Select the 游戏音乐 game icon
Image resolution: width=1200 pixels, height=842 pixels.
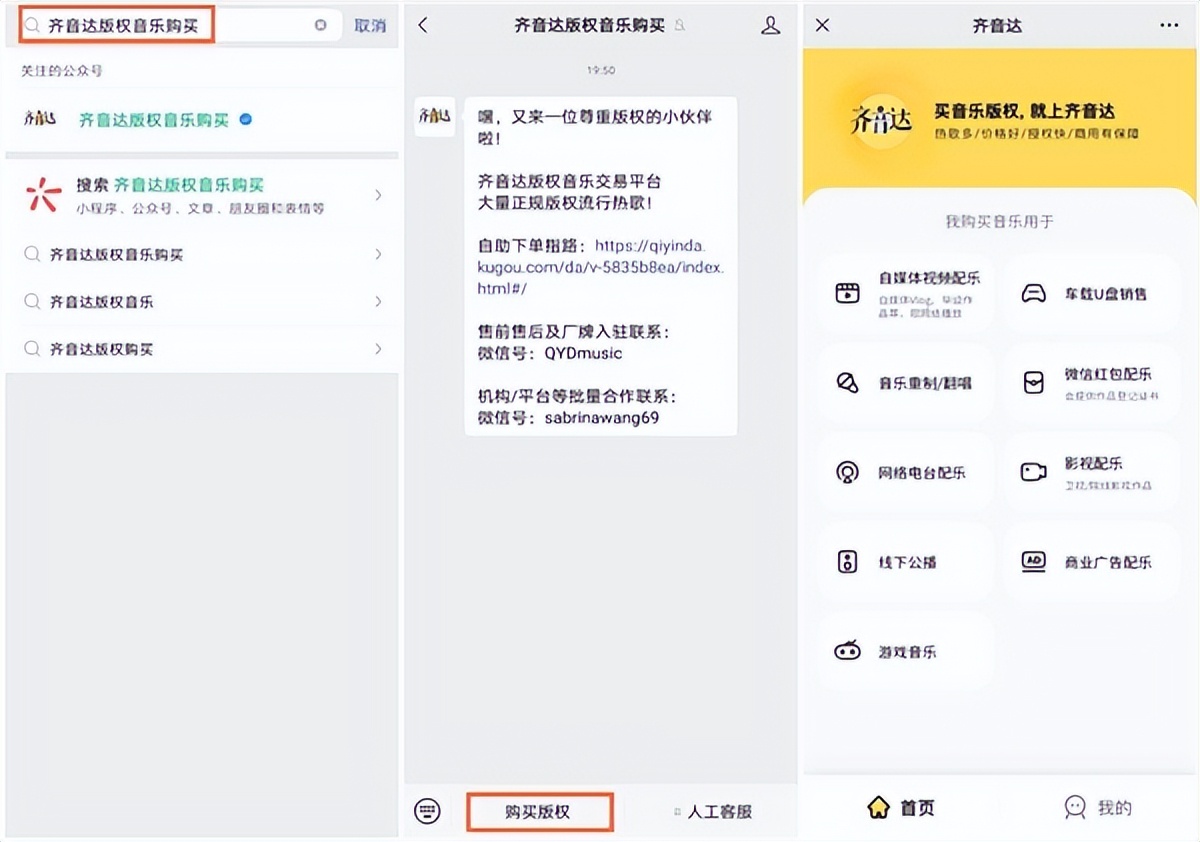(849, 651)
